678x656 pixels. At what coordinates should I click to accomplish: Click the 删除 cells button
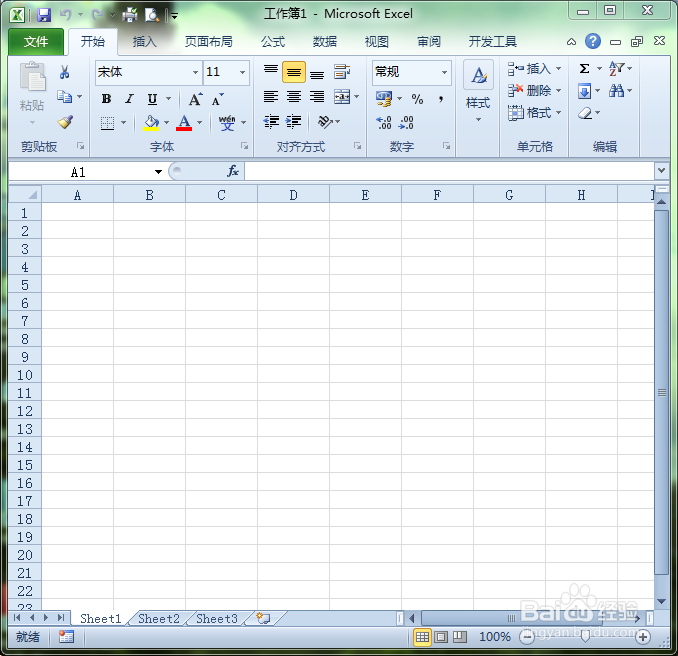pyautogui.click(x=535, y=90)
